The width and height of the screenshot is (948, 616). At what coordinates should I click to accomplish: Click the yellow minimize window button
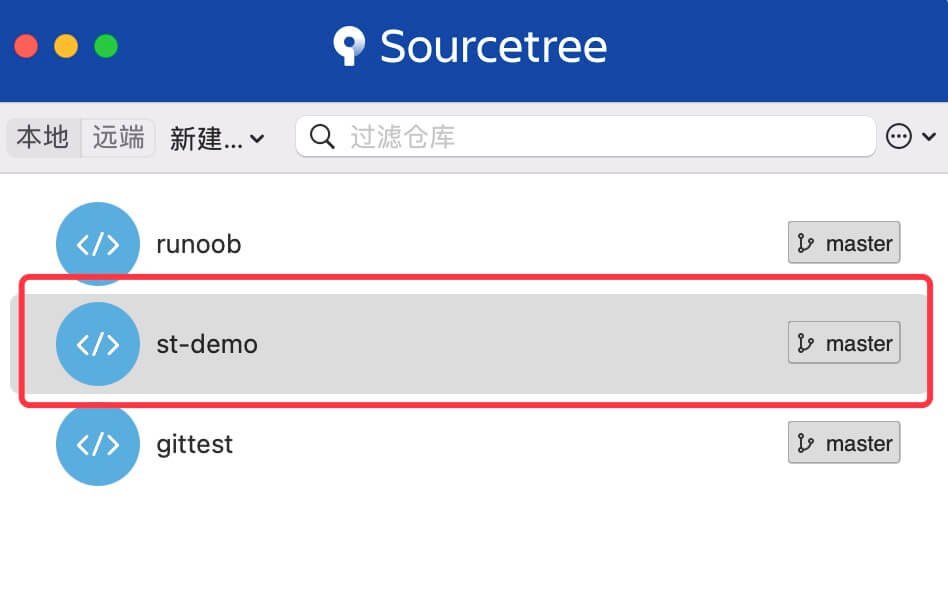(66, 46)
